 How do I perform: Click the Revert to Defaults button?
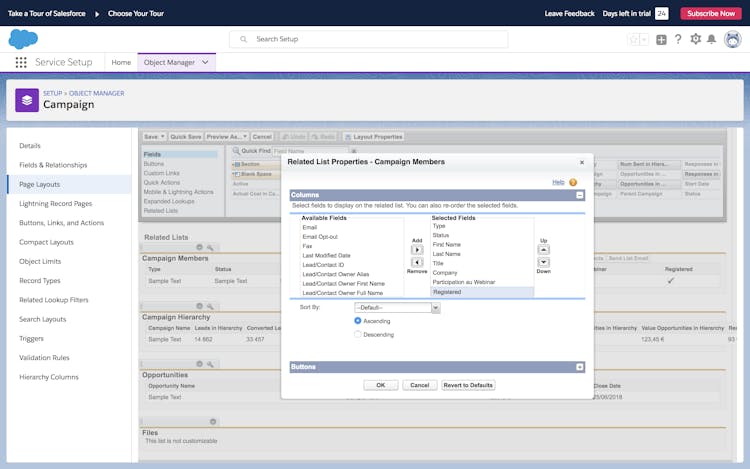[468, 385]
